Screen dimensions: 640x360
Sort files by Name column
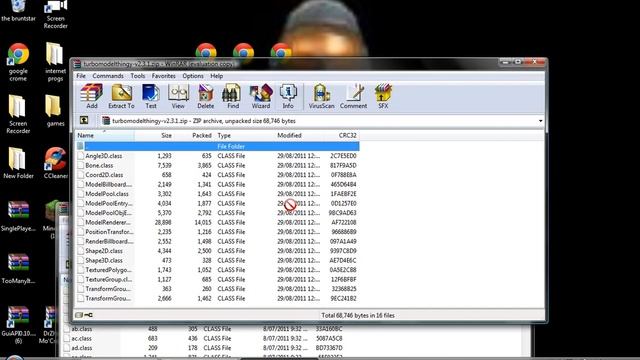105,136
